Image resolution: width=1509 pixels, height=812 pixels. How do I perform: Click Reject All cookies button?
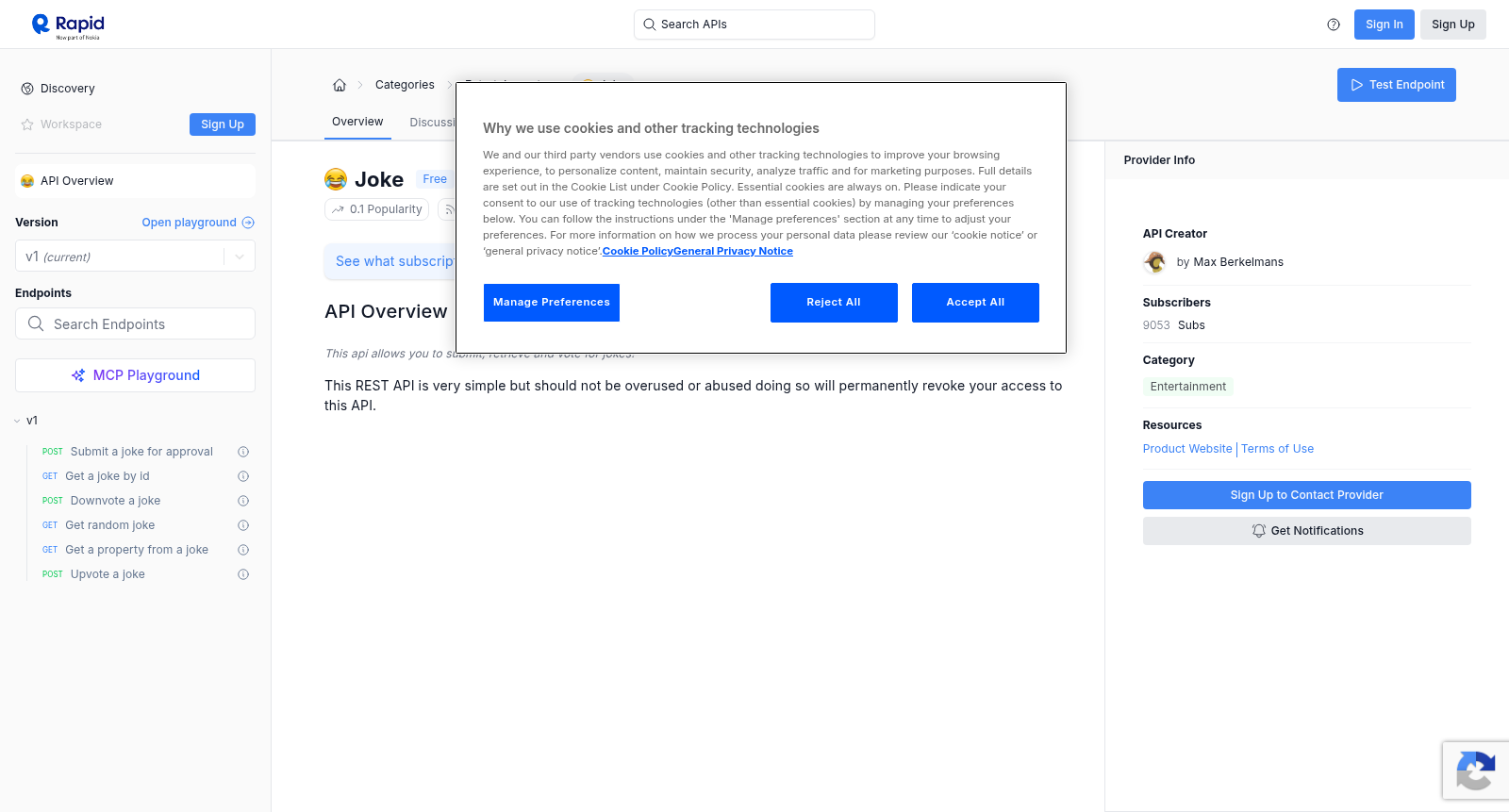coord(834,303)
